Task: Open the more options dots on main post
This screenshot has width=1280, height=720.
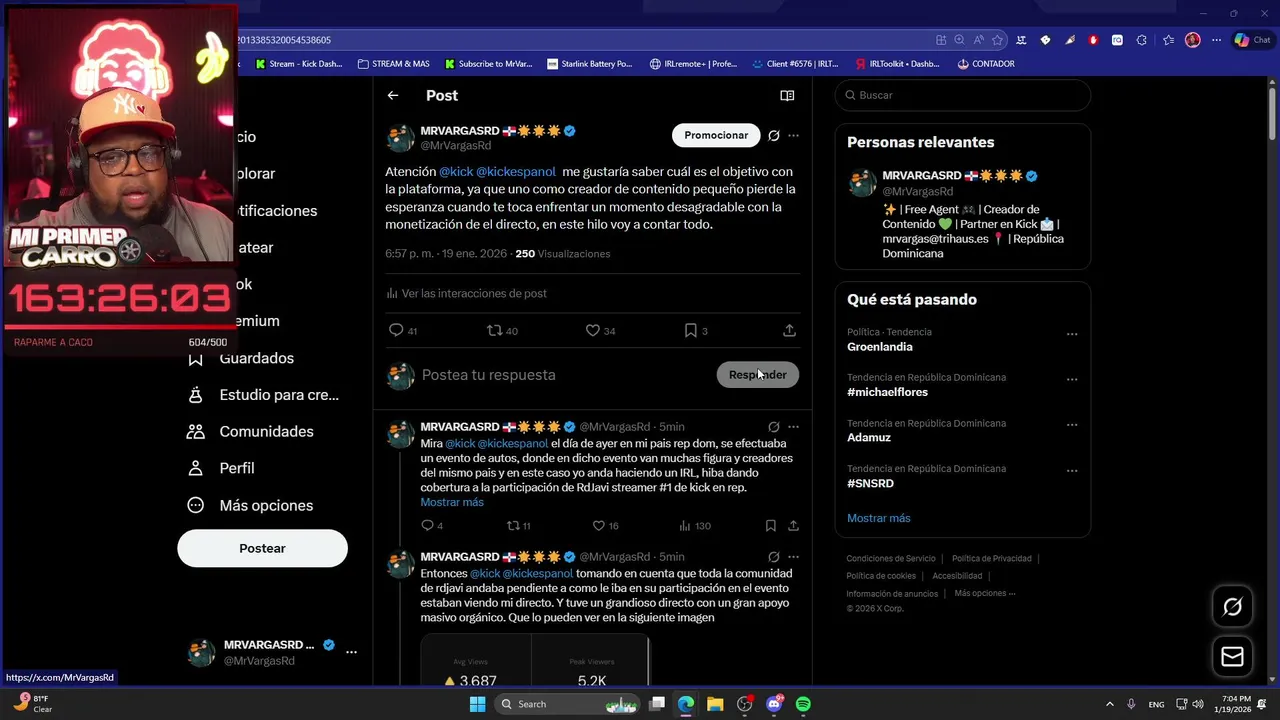Action: [x=793, y=135]
